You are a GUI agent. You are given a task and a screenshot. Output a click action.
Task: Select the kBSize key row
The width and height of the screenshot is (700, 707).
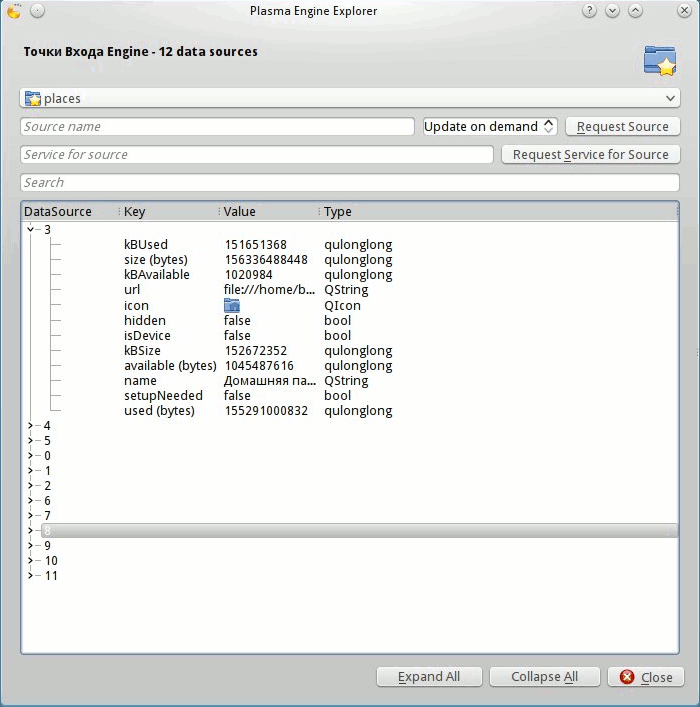142,350
